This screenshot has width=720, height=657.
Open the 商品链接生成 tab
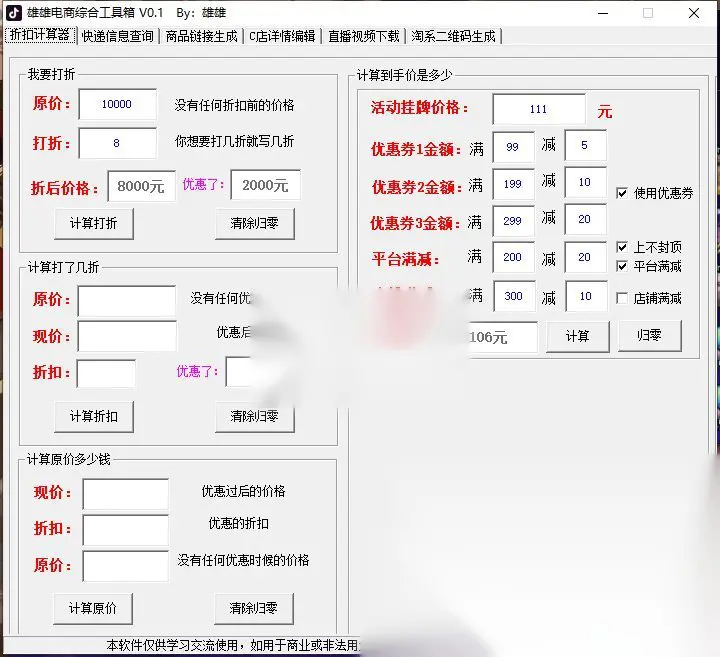(x=201, y=36)
